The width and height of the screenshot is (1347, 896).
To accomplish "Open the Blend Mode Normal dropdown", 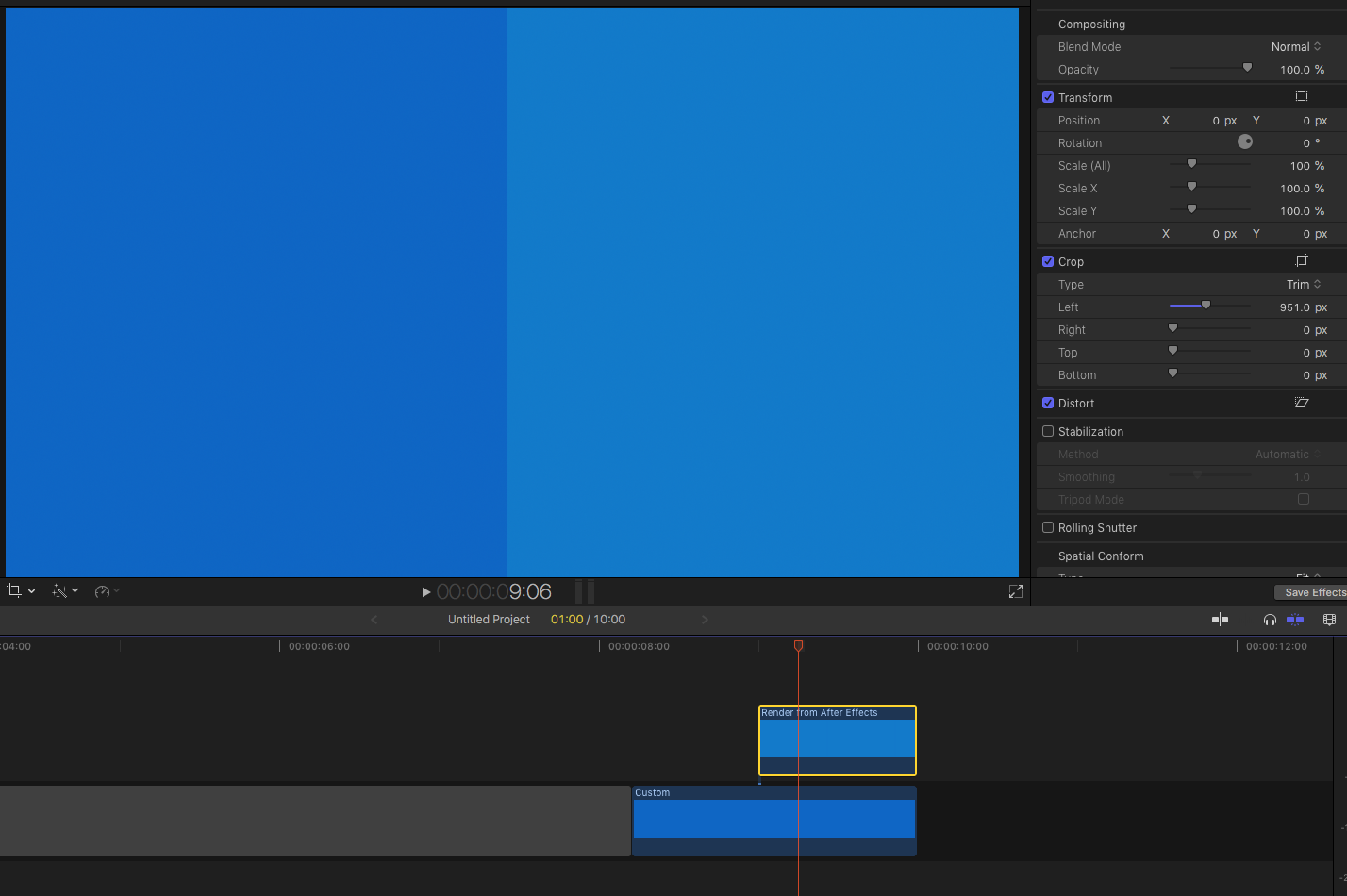I will pos(1296,47).
